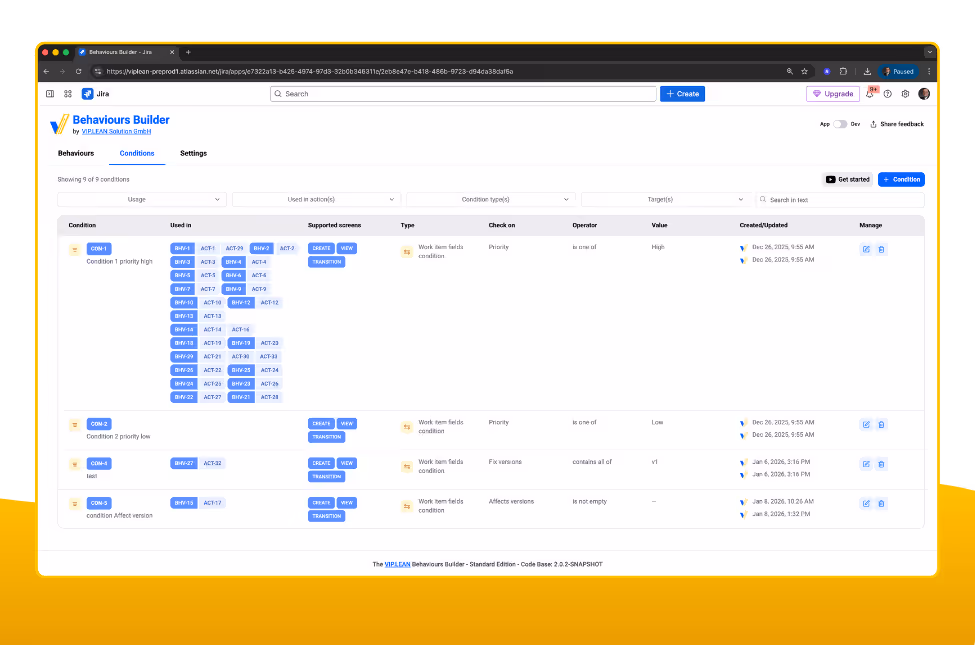This screenshot has height=645, width=975.
Task: Click the blue Create button
Action: (682, 94)
